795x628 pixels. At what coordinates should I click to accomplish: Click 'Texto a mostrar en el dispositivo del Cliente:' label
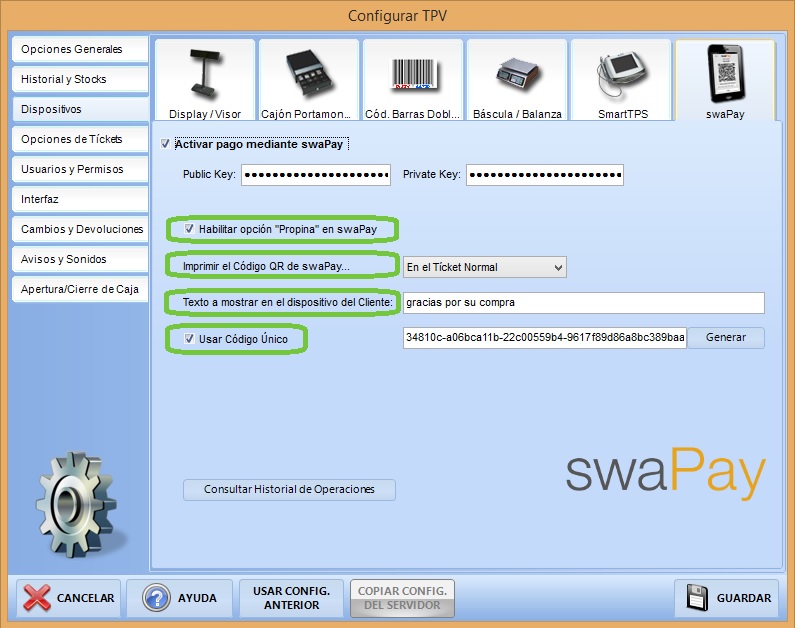(287, 302)
